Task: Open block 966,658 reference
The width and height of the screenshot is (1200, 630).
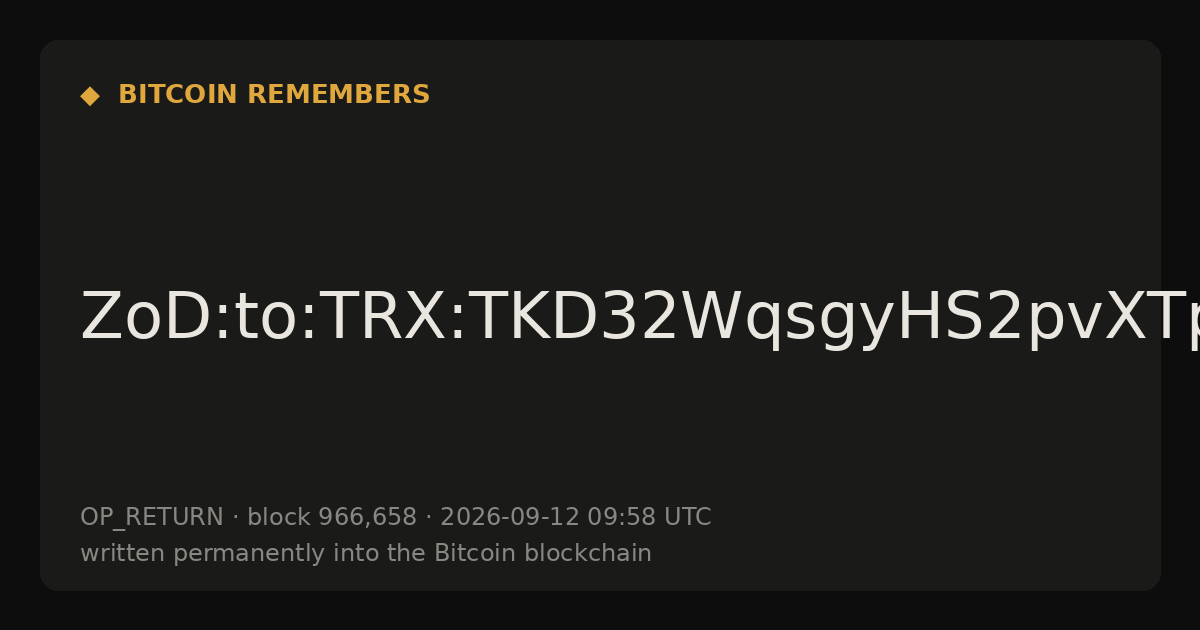Action: point(332,517)
